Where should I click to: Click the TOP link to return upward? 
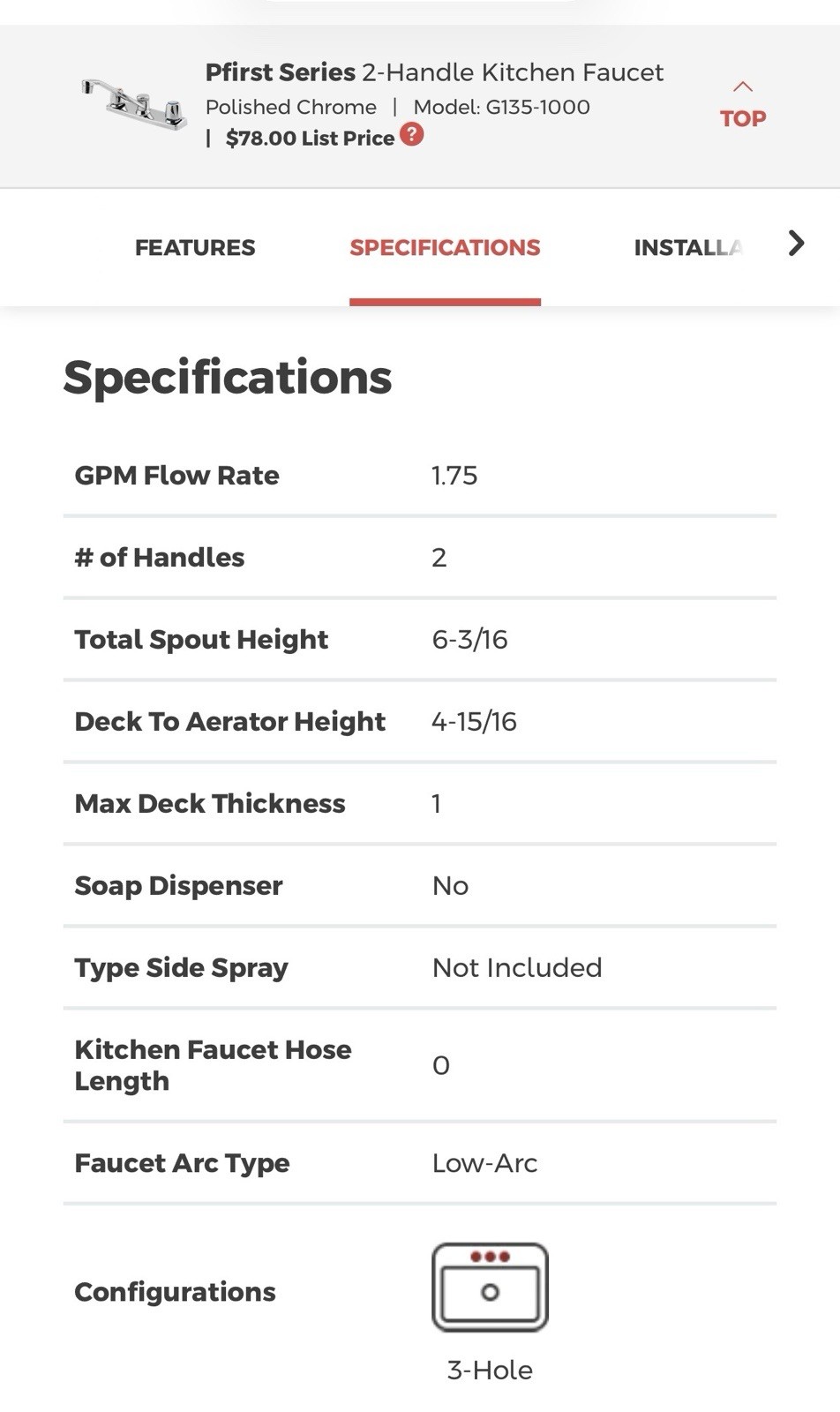(x=743, y=118)
